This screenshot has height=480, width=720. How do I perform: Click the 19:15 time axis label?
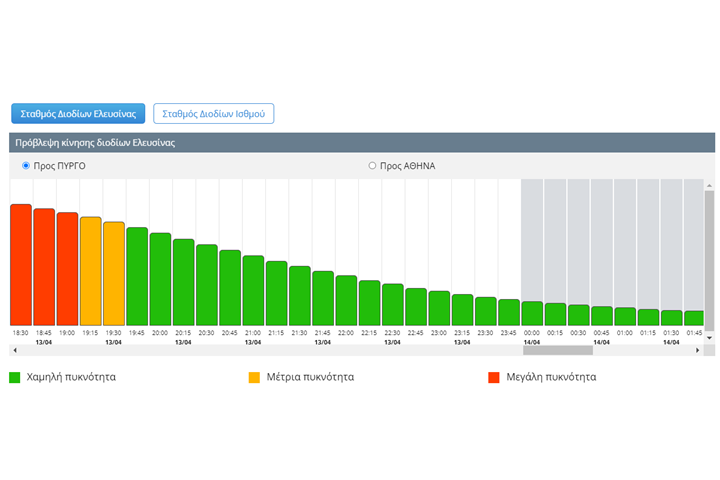[x=90, y=333]
